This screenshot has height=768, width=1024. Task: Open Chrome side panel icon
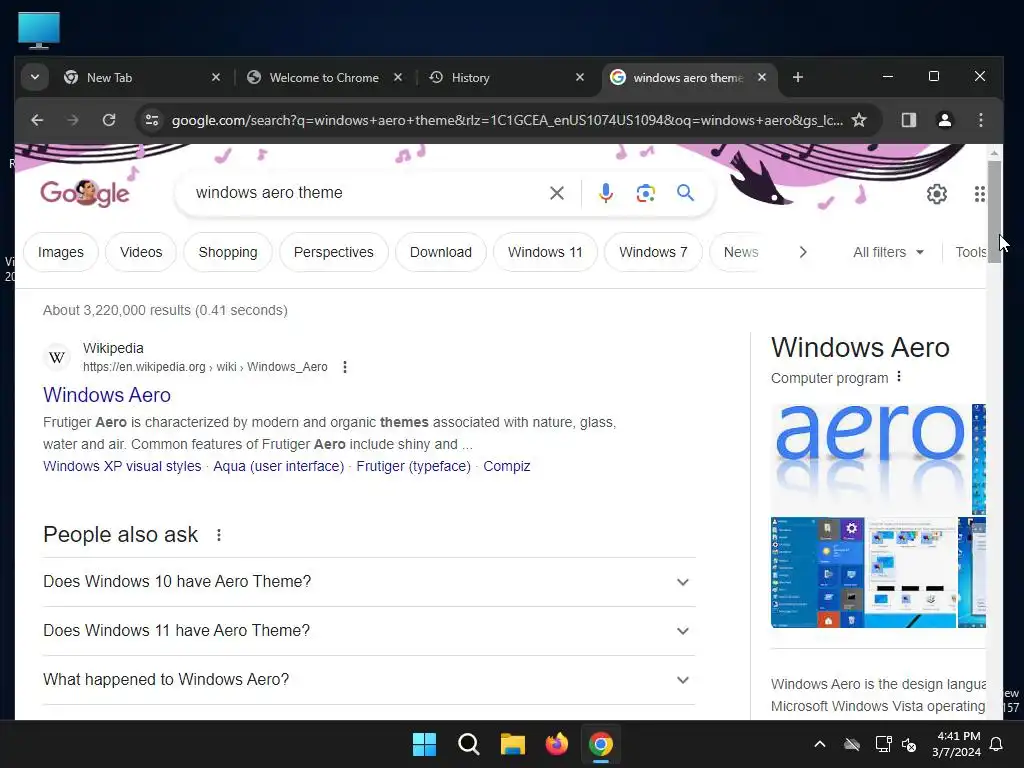pyautogui.click(x=908, y=120)
